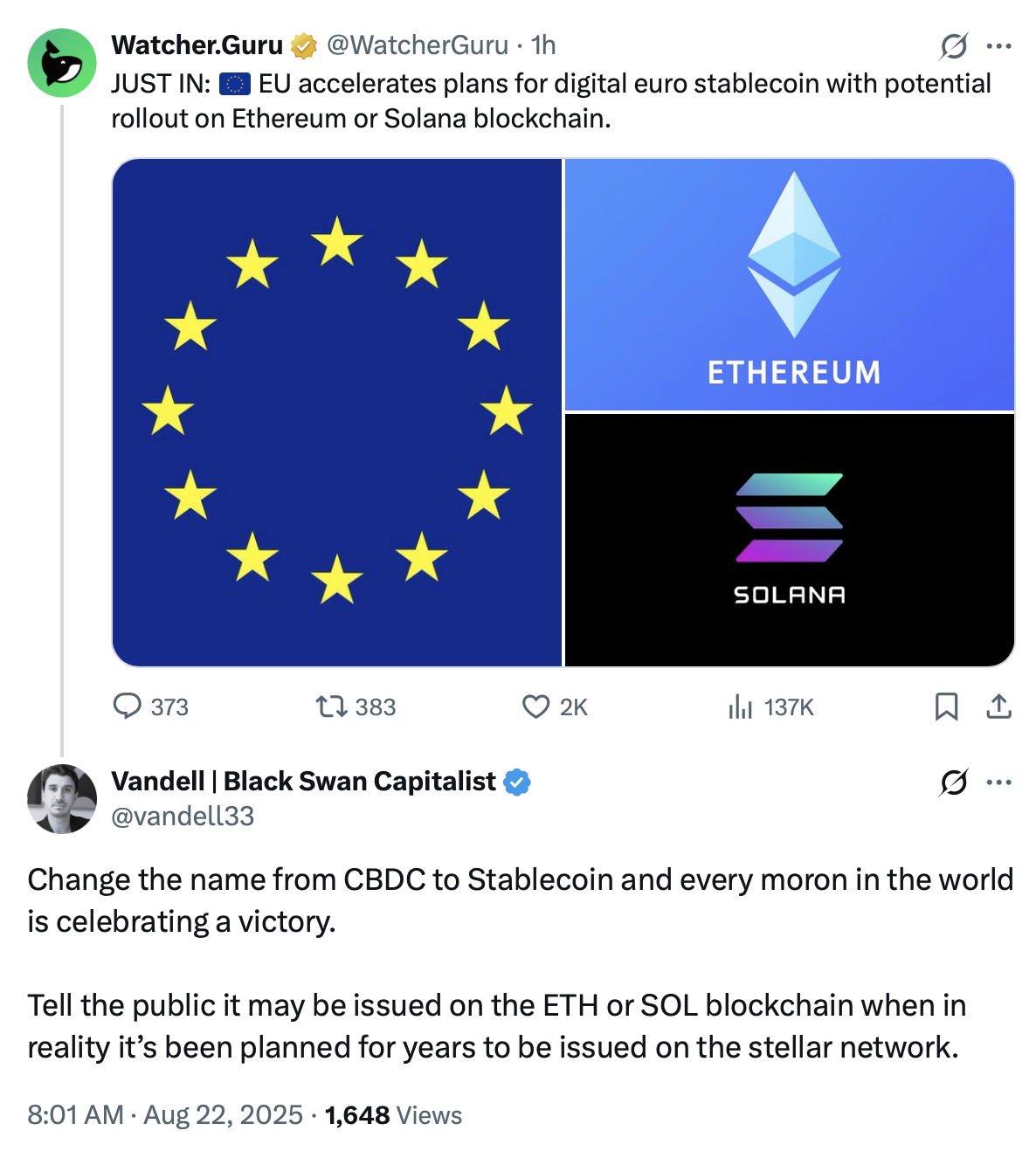Open Vandell's profile picture
This screenshot has height=1158, width=1036.
(x=62, y=799)
